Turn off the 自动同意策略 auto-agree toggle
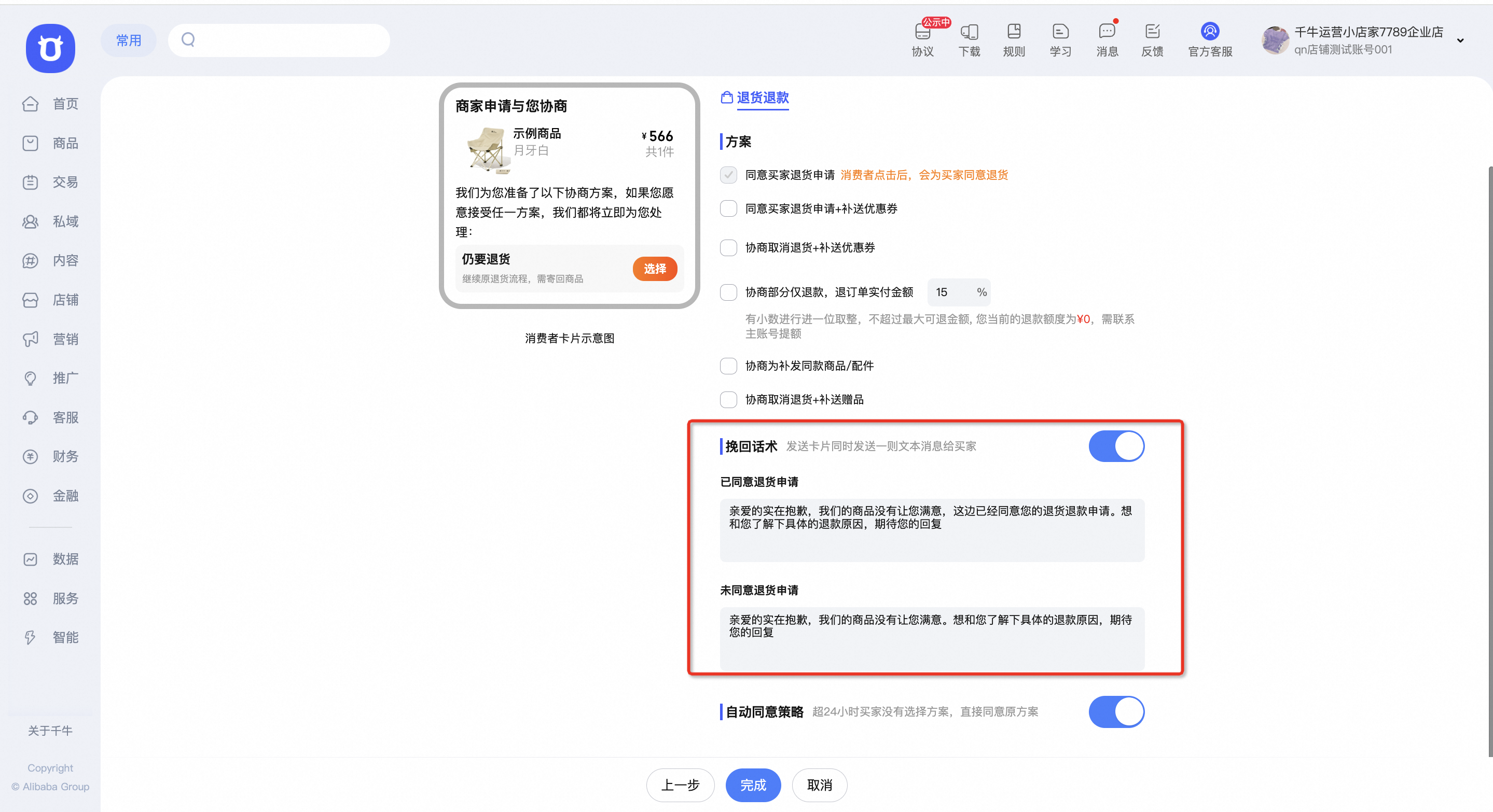Image resolution: width=1493 pixels, height=812 pixels. [1116, 712]
